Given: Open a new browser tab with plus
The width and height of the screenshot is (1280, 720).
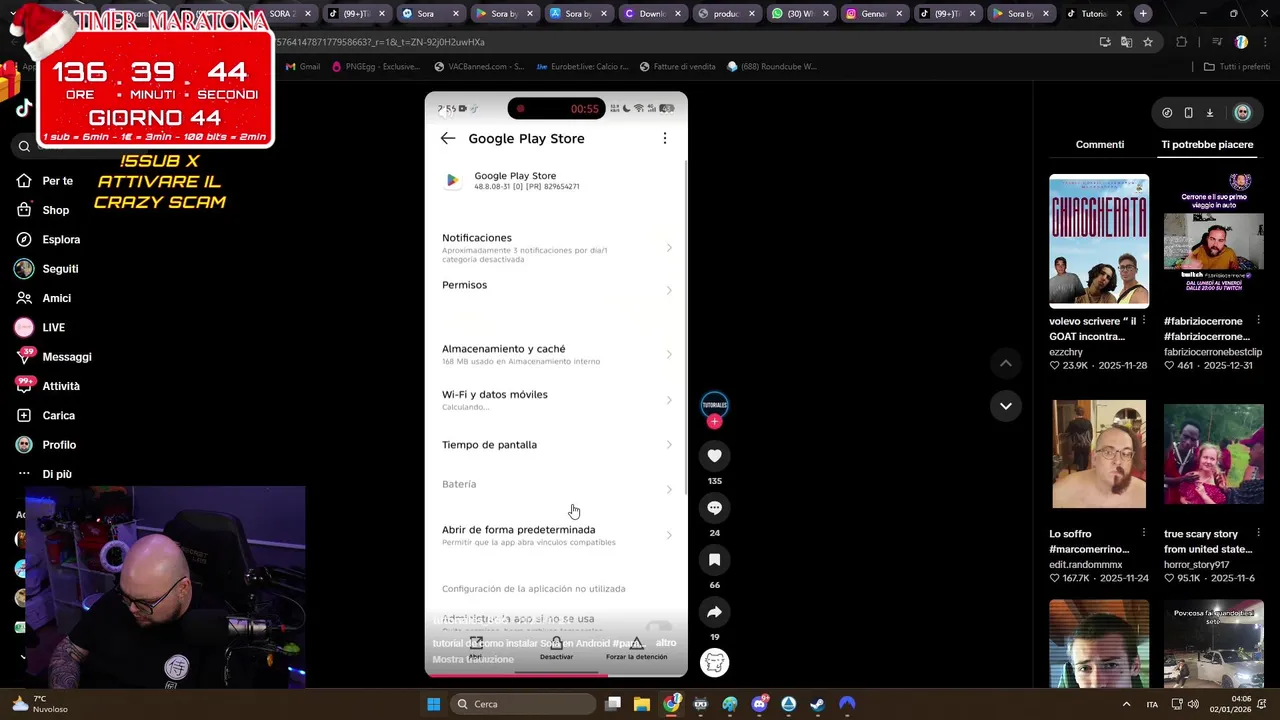Looking at the screenshot, I should (x=1143, y=14).
